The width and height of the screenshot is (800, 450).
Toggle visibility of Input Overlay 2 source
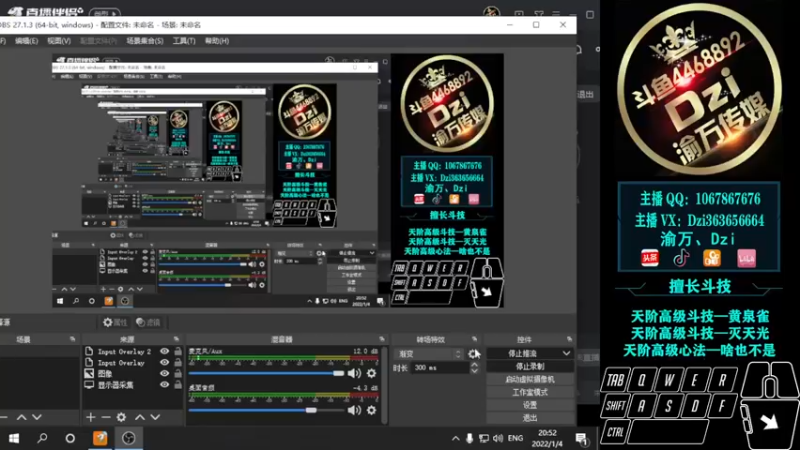coord(164,352)
